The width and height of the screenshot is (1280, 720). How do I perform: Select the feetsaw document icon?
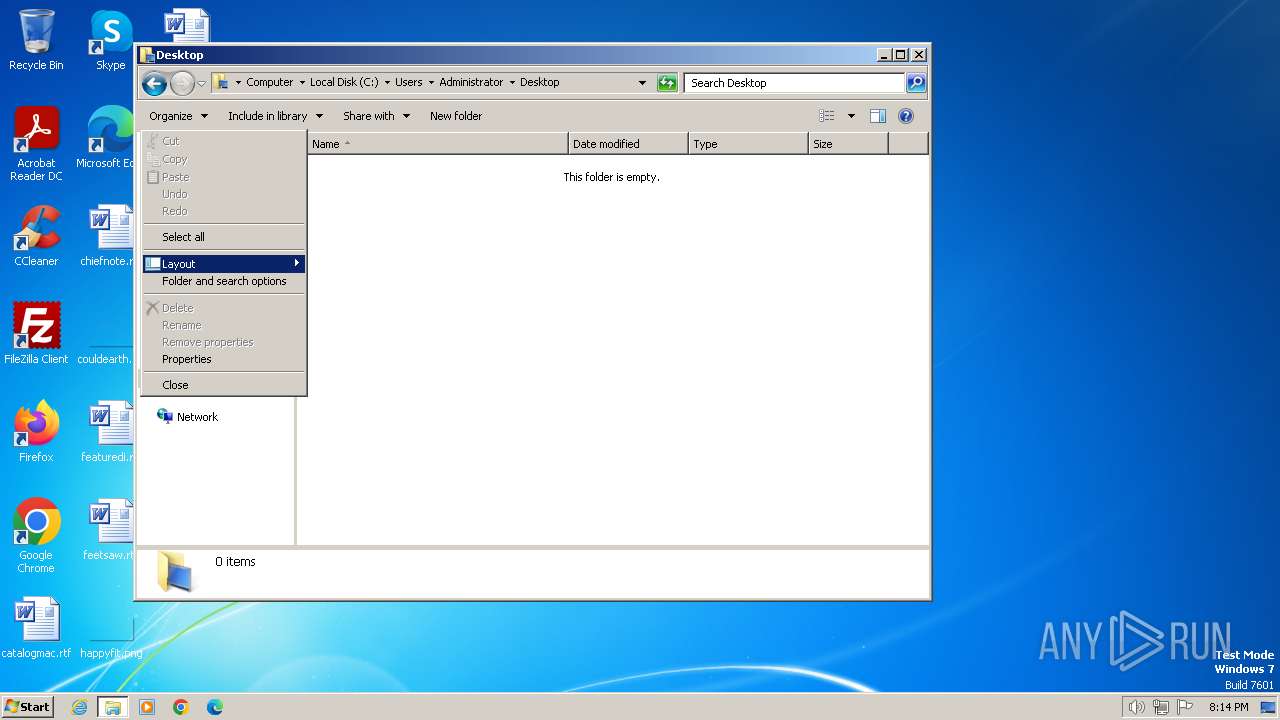[x=109, y=530]
